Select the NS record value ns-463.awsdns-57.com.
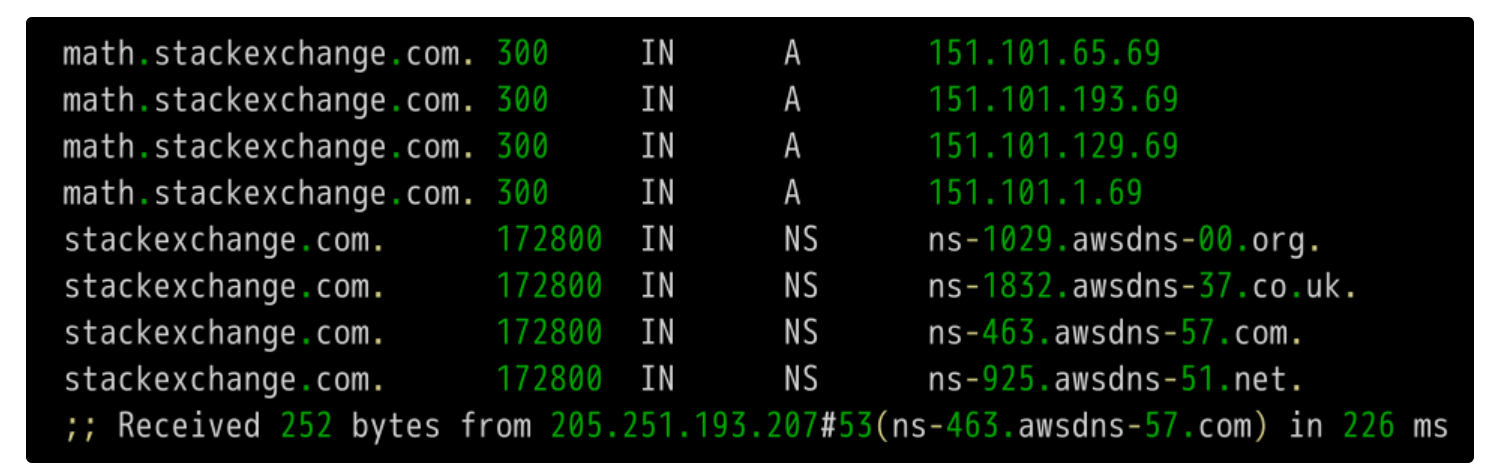 tap(1116, 333)
